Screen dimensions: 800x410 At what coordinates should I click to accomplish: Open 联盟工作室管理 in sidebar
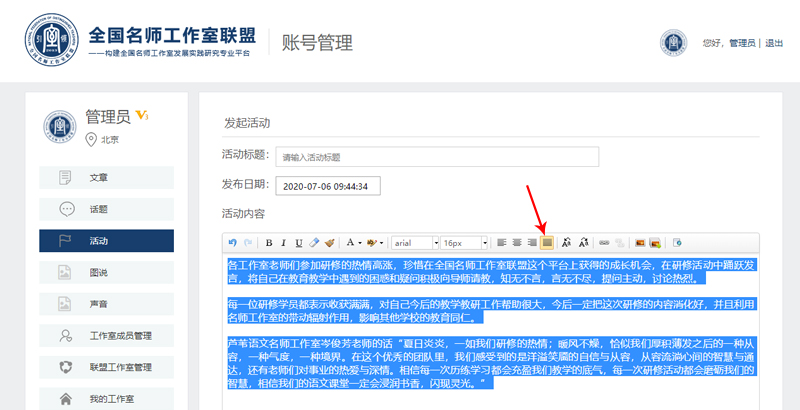[x=107, y=367]
